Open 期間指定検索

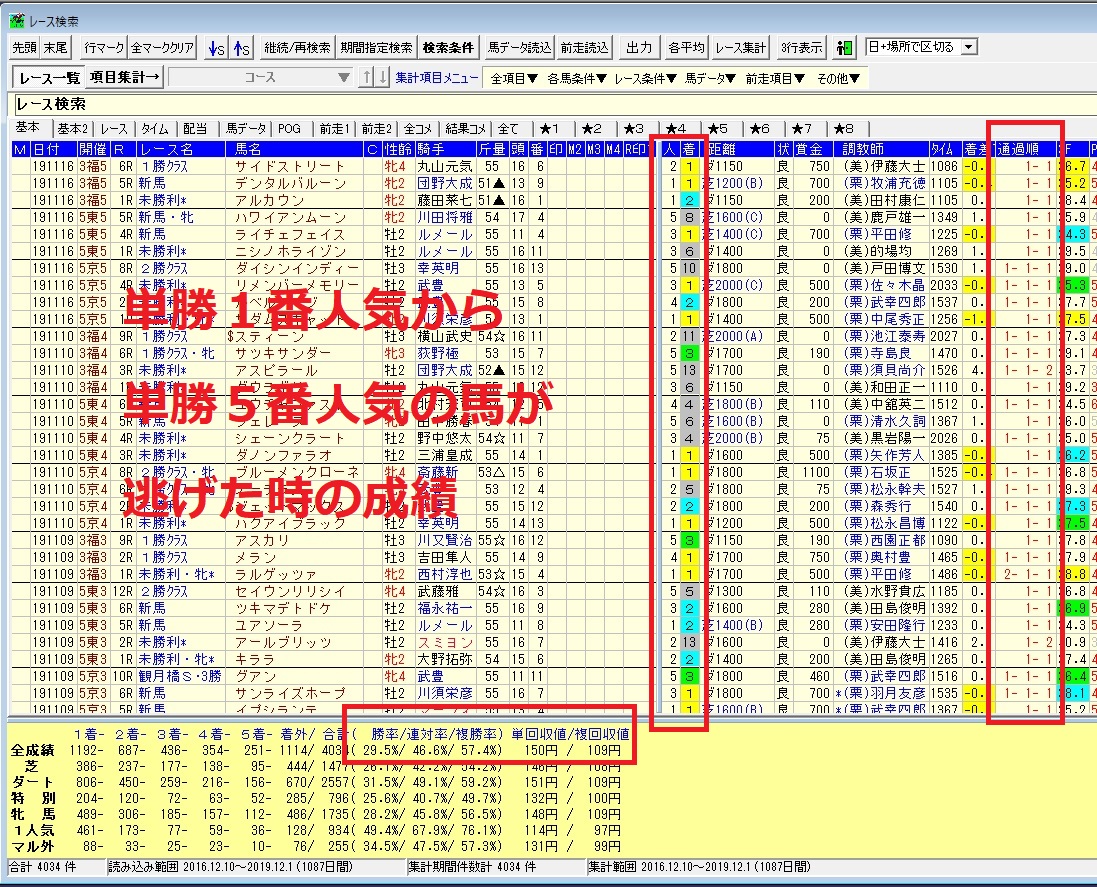[376, 48]
